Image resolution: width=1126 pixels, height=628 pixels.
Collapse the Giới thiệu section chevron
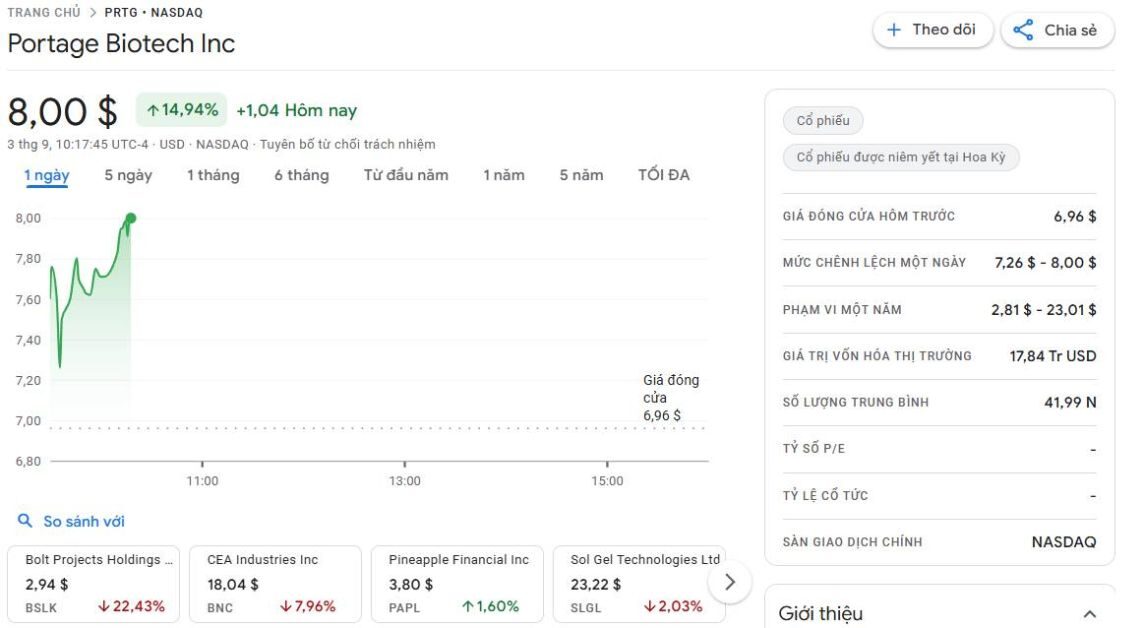tap(1089, 614)
